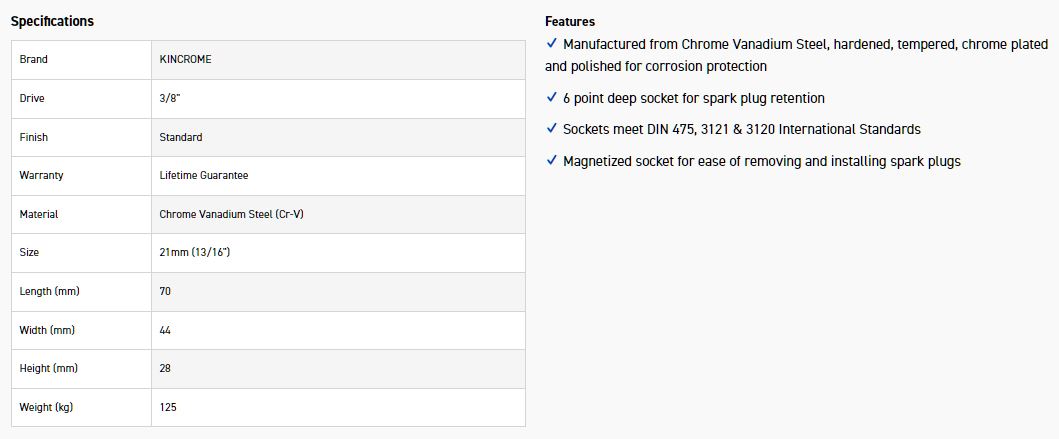The width and height of the screenshot is (1059, 439).
Task: Click the Width (mm) value 44
Action: point(165,330)
